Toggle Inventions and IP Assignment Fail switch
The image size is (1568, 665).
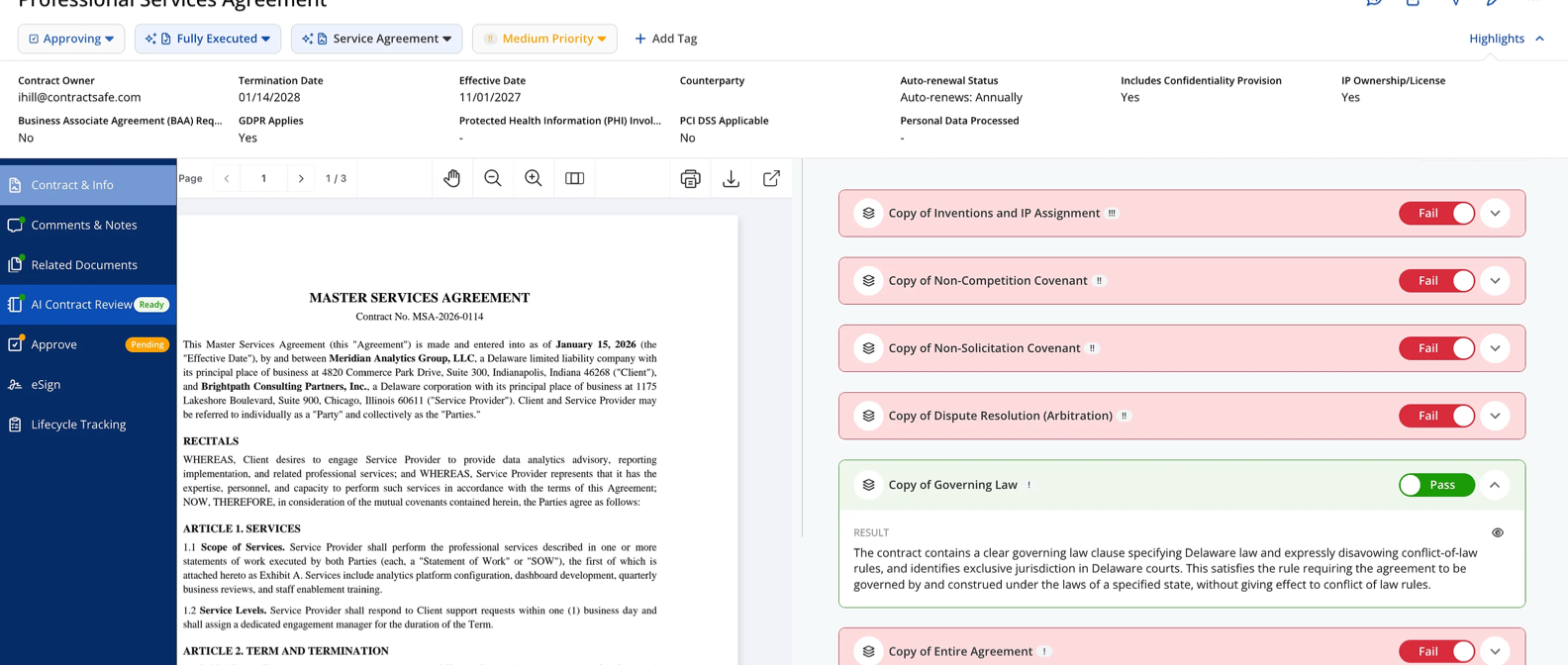click(1437, 213)
